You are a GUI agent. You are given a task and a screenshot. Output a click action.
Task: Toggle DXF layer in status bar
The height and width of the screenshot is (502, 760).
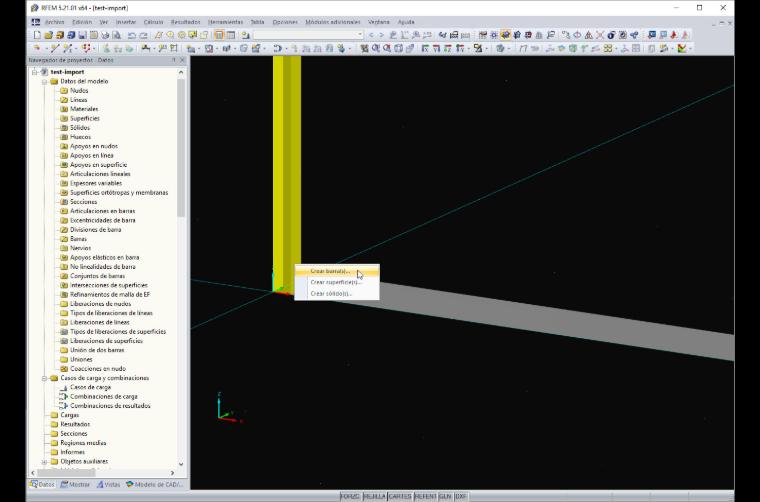coord(461,497)
